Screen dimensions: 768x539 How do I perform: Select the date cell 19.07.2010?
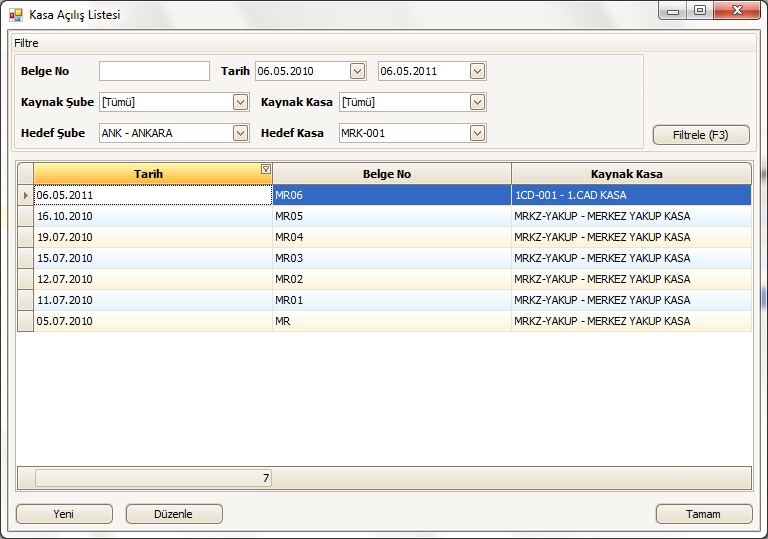coord(153,237)
